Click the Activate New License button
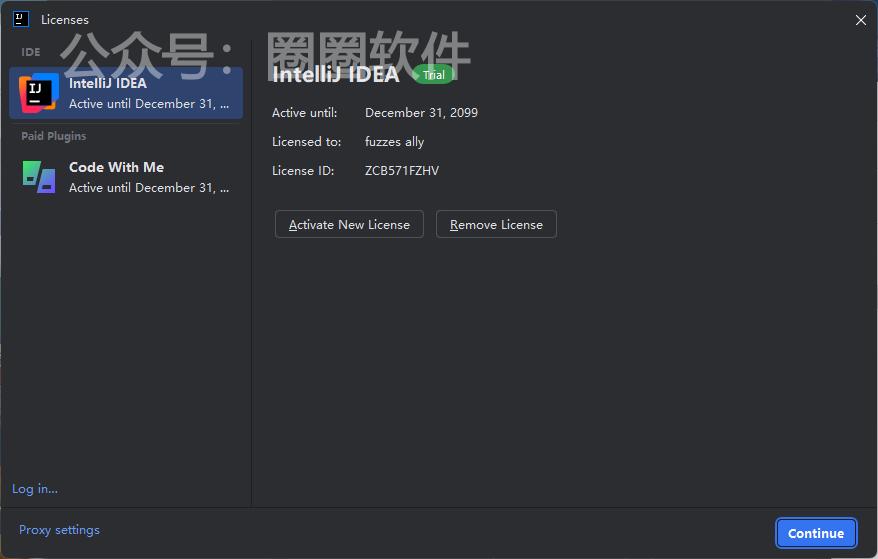 tap(349, 224)
